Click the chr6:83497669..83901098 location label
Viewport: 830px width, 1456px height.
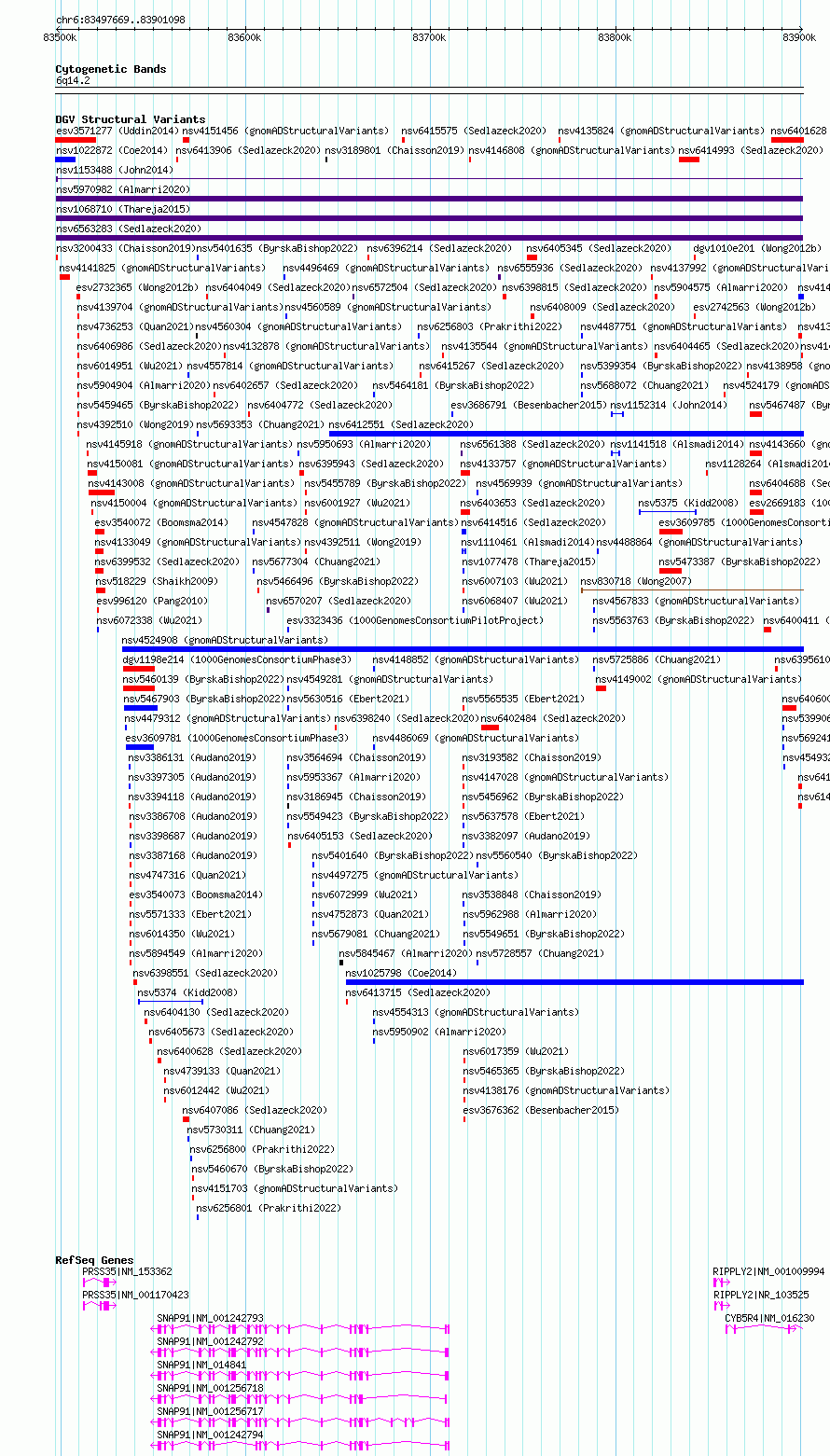coord(120,20)
